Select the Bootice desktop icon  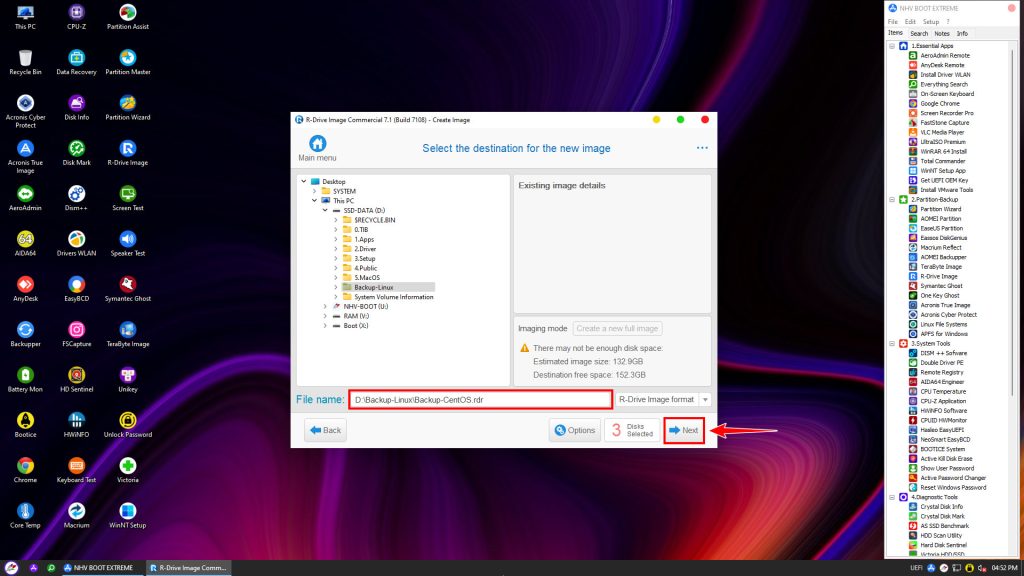25,425
